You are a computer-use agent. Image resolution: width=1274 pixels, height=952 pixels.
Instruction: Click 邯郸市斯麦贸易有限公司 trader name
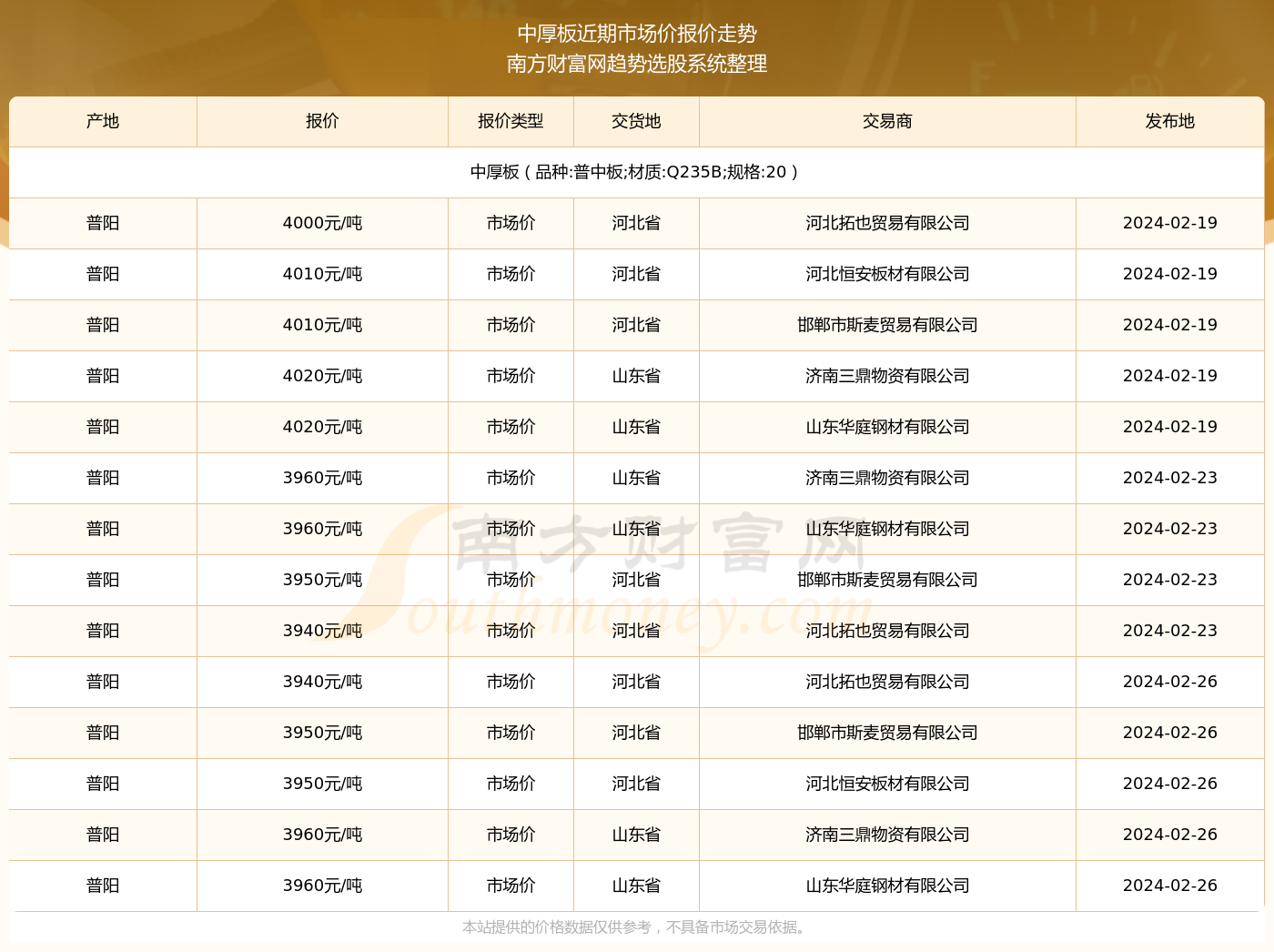886,325
